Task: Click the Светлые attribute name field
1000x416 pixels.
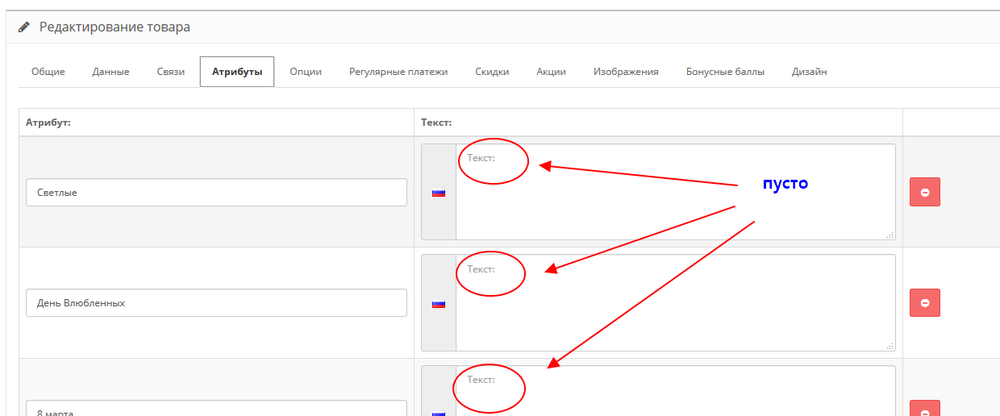Action: (x=216, y=192)
